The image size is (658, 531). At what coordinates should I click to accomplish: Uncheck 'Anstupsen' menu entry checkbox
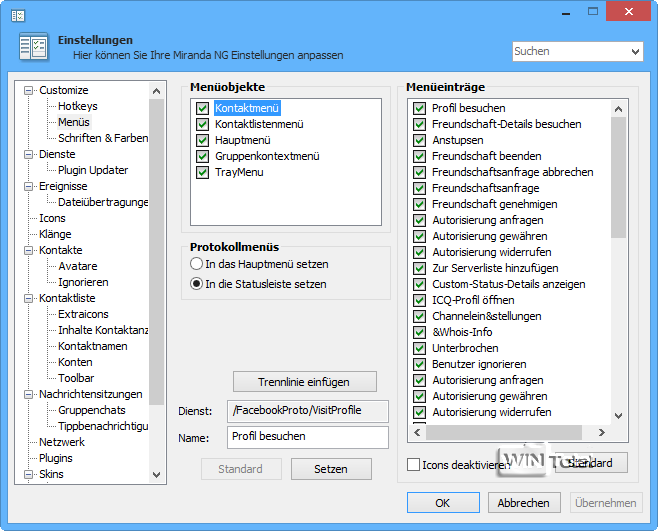[419, 140]
